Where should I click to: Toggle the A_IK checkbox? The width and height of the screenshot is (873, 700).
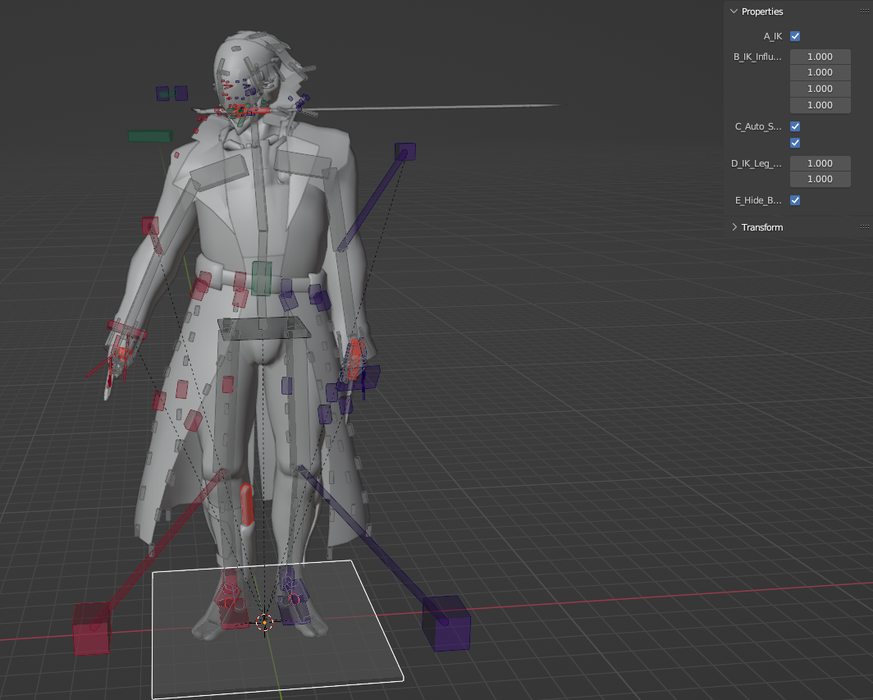coord(795,36)
